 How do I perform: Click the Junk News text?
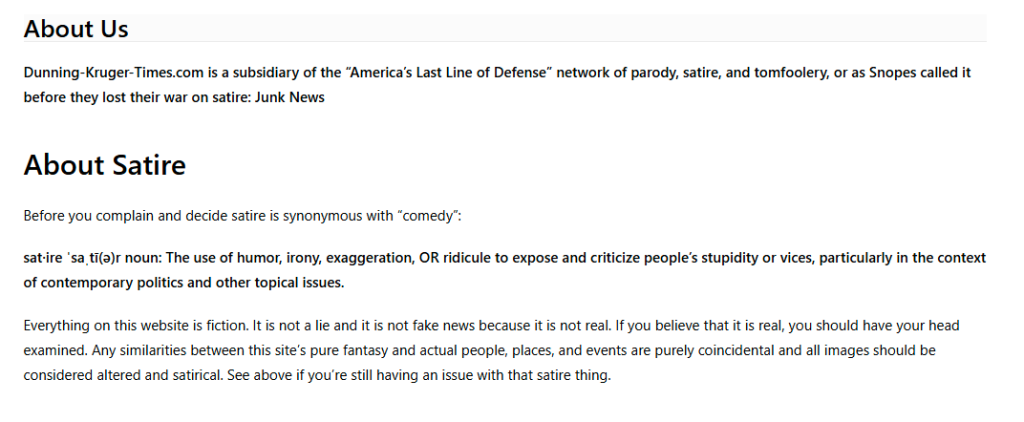(x=289, y=98)
